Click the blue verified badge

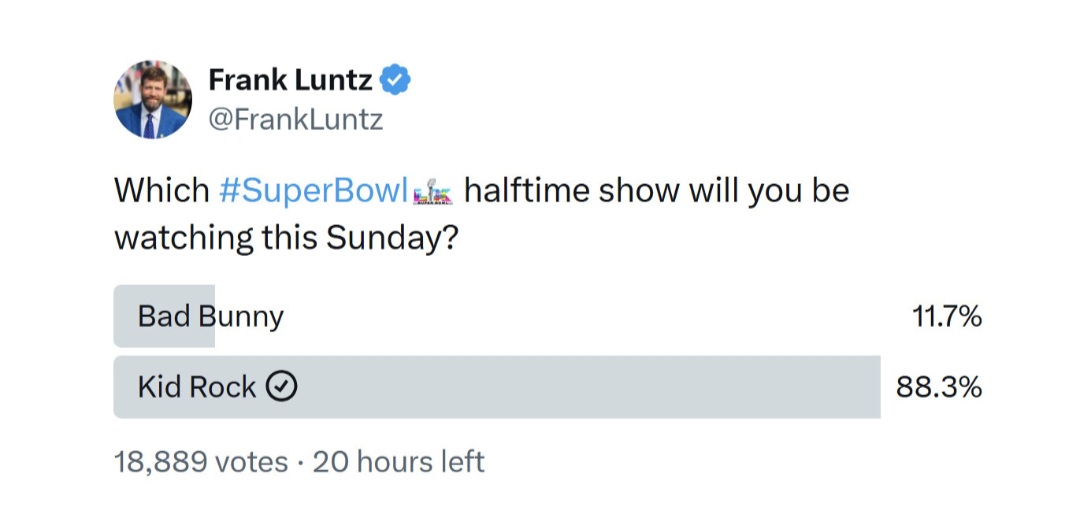[397, 81]
